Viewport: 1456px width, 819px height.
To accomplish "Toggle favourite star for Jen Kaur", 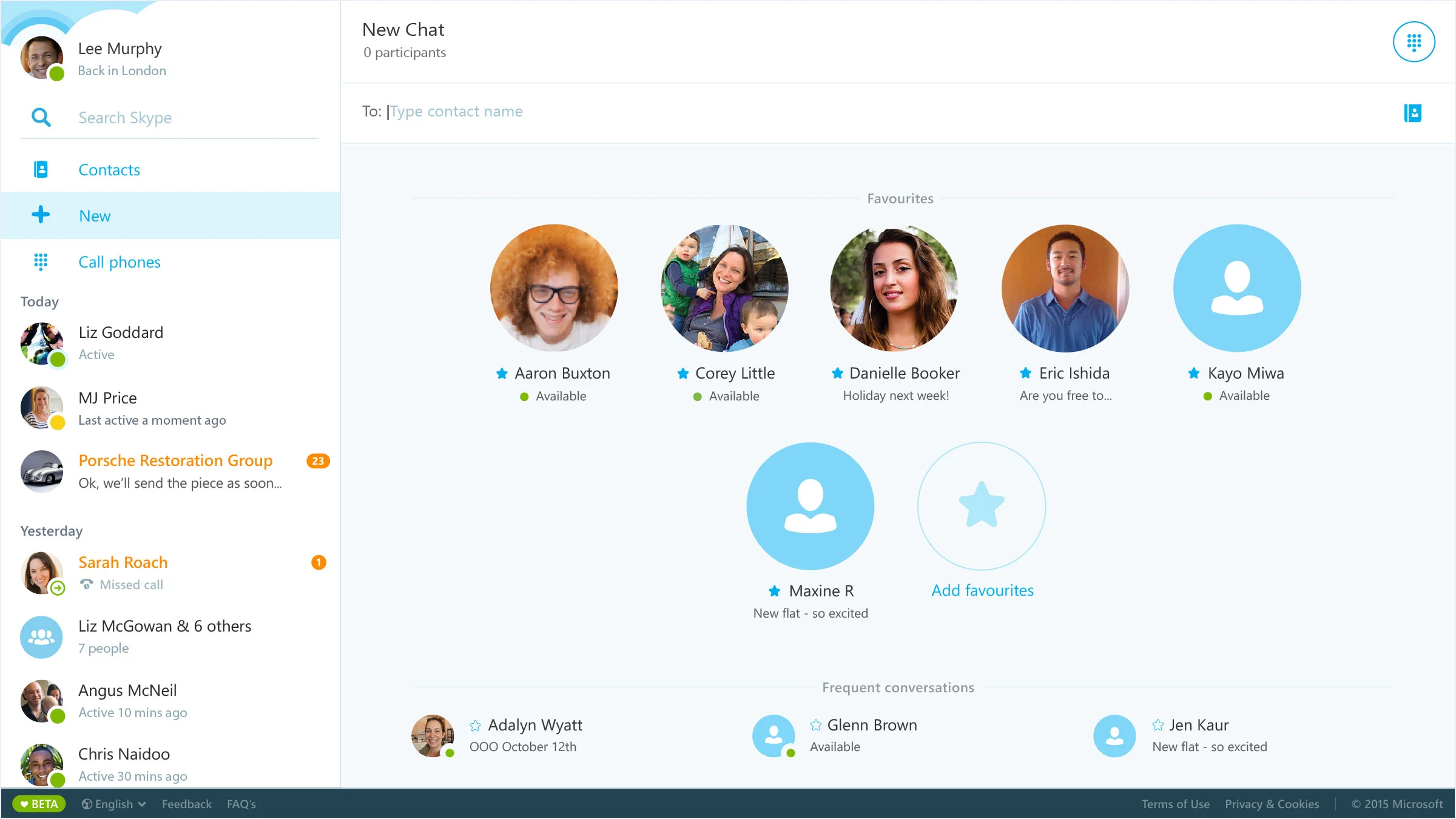I will 1158,725.
